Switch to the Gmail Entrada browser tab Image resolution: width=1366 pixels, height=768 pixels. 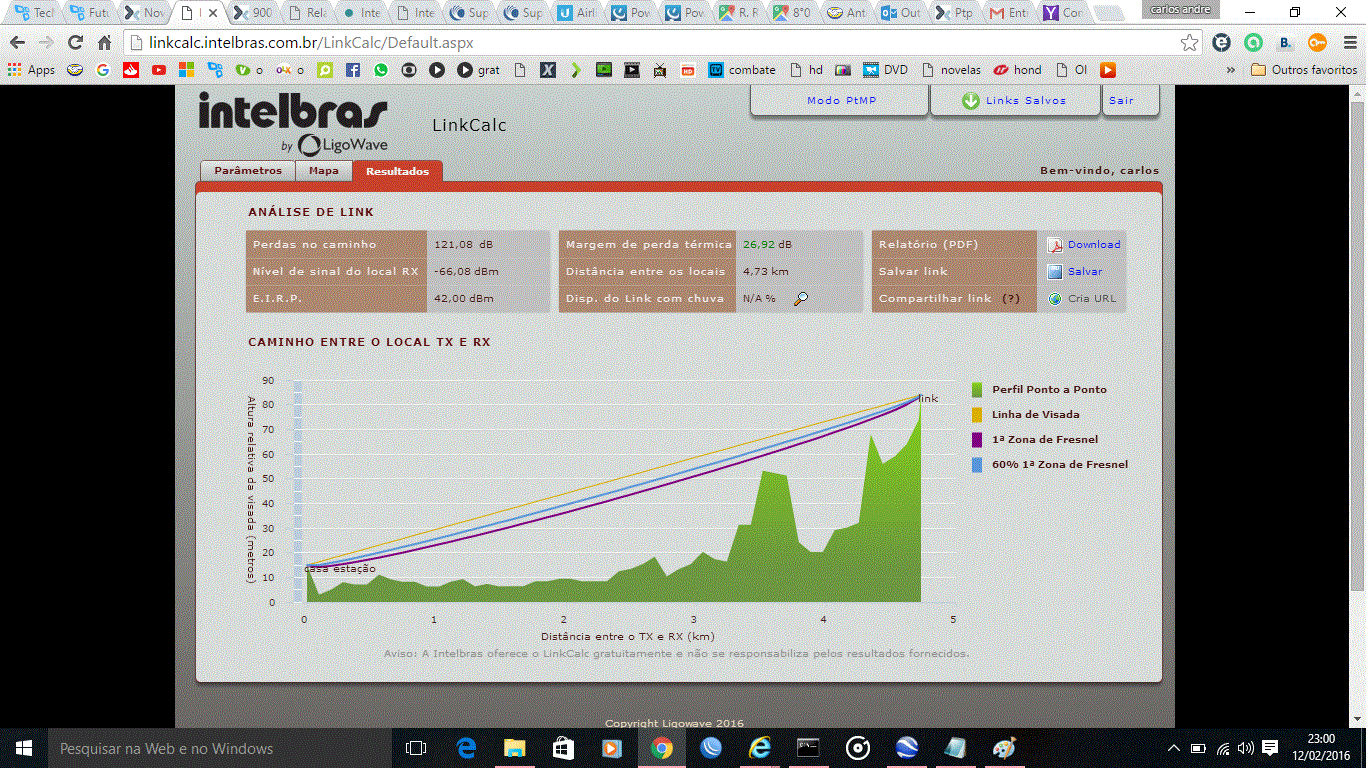tap(1008, 13)
